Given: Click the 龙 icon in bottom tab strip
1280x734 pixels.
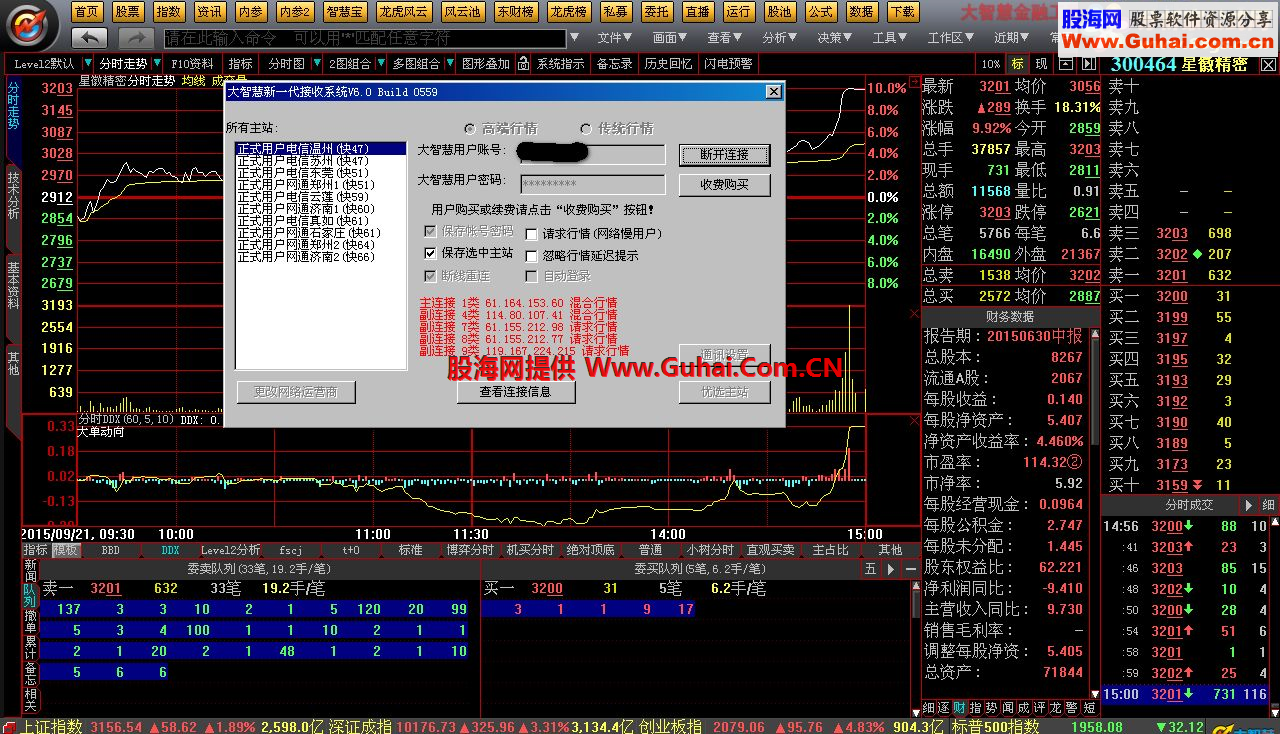Looking at the screenshot, I should [1056, 707].
